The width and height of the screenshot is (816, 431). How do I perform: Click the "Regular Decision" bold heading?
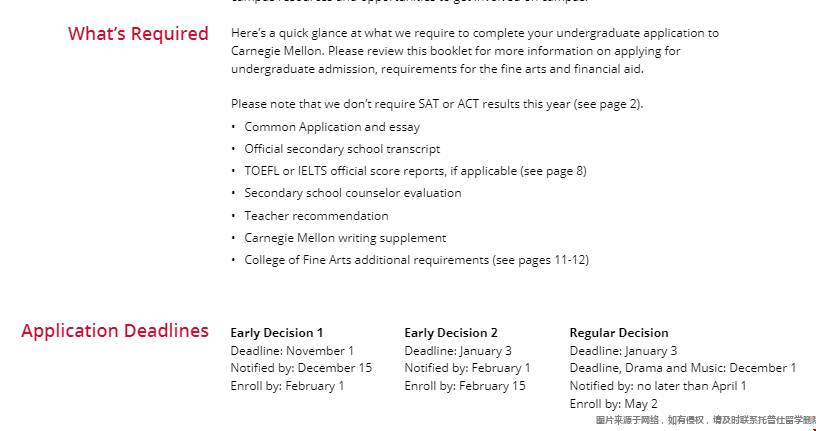point(619,333)
